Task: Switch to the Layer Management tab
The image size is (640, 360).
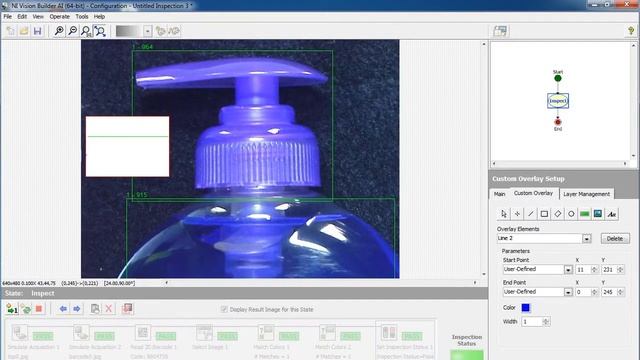Action: click(586, 194)
